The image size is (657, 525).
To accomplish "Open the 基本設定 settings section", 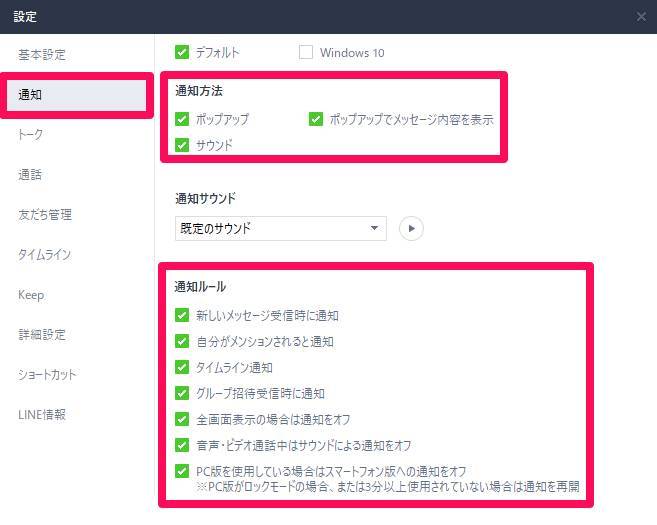I will coord(42,54).
